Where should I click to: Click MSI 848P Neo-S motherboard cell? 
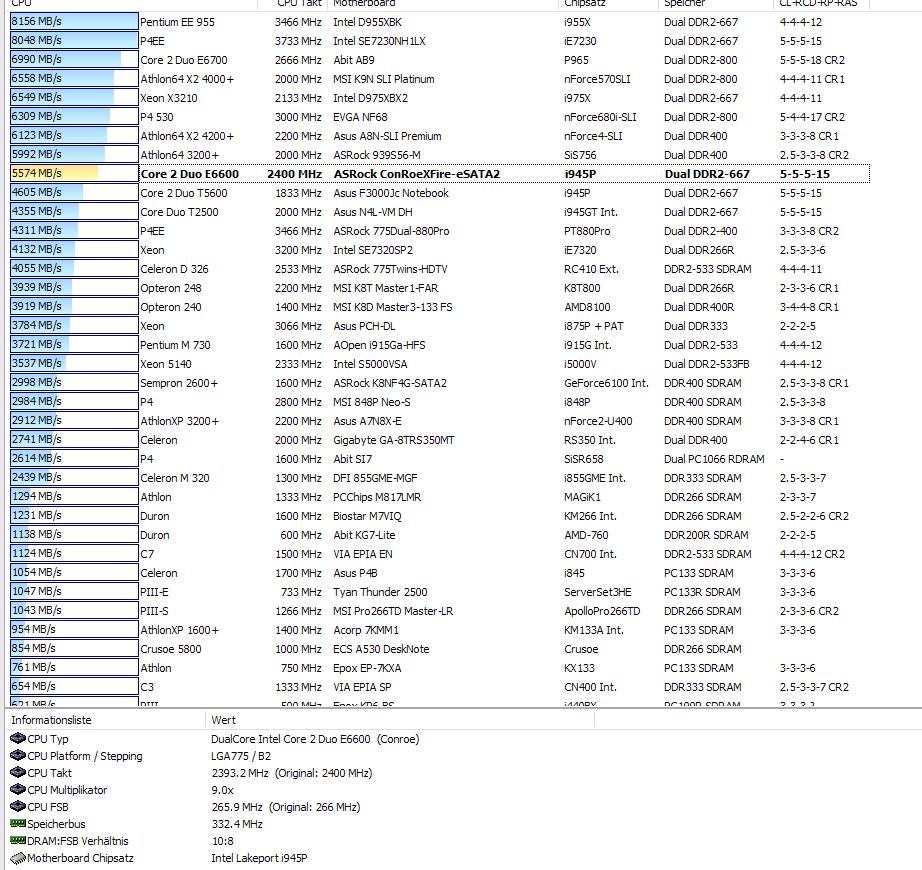click(372, 402)
